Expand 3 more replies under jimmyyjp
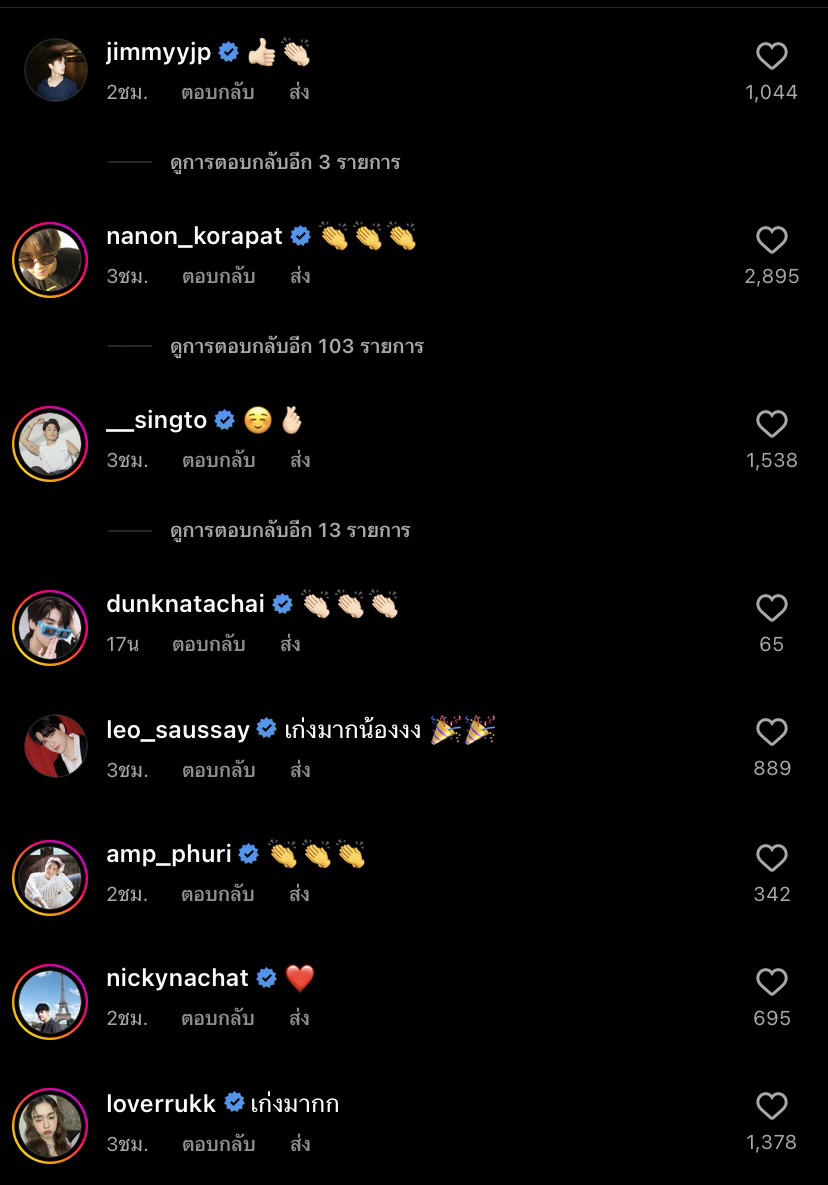The image size is (828, 1185). pos(285,162)
